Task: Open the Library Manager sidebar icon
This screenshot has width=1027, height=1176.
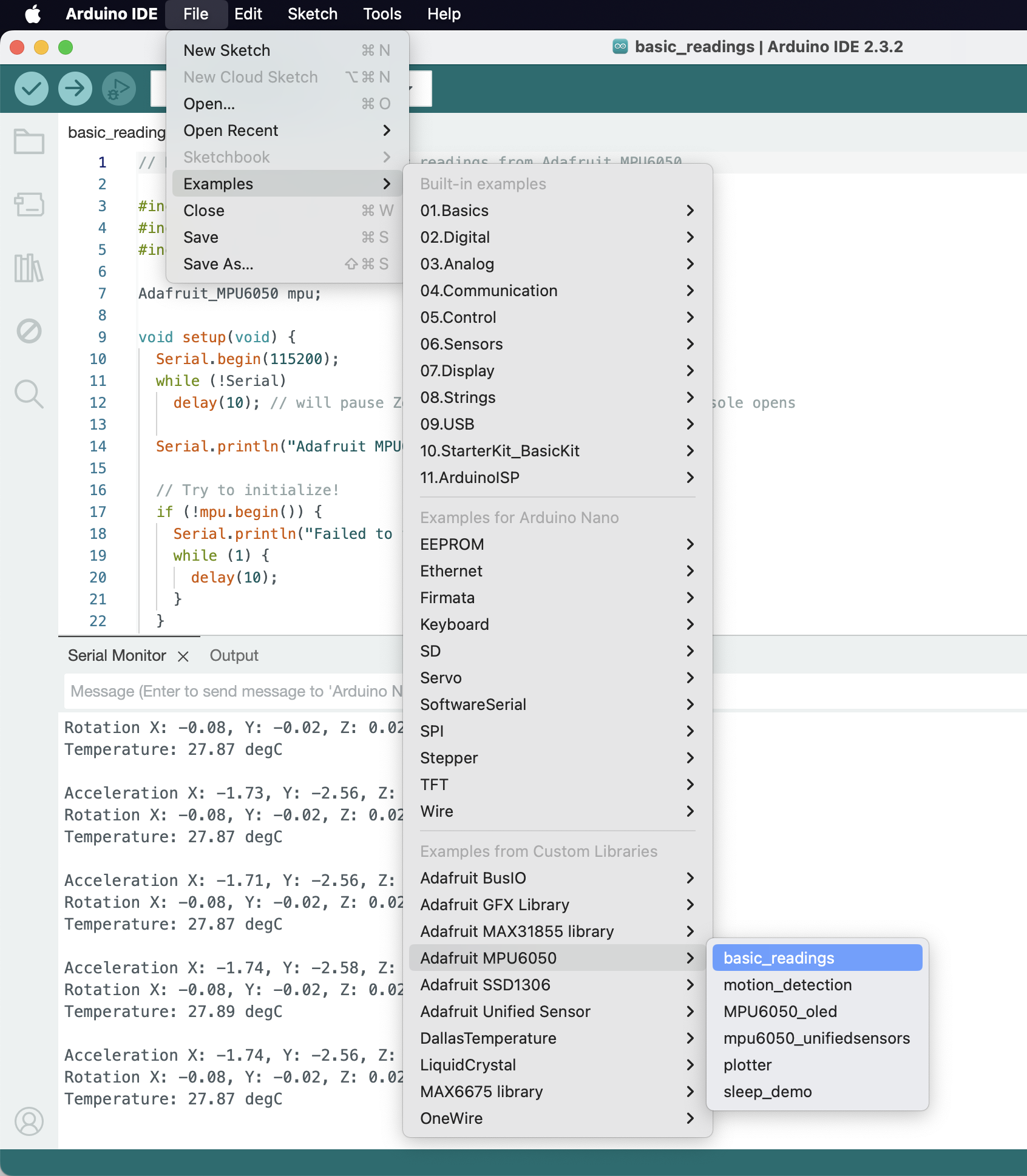Action: click(29, 268)
